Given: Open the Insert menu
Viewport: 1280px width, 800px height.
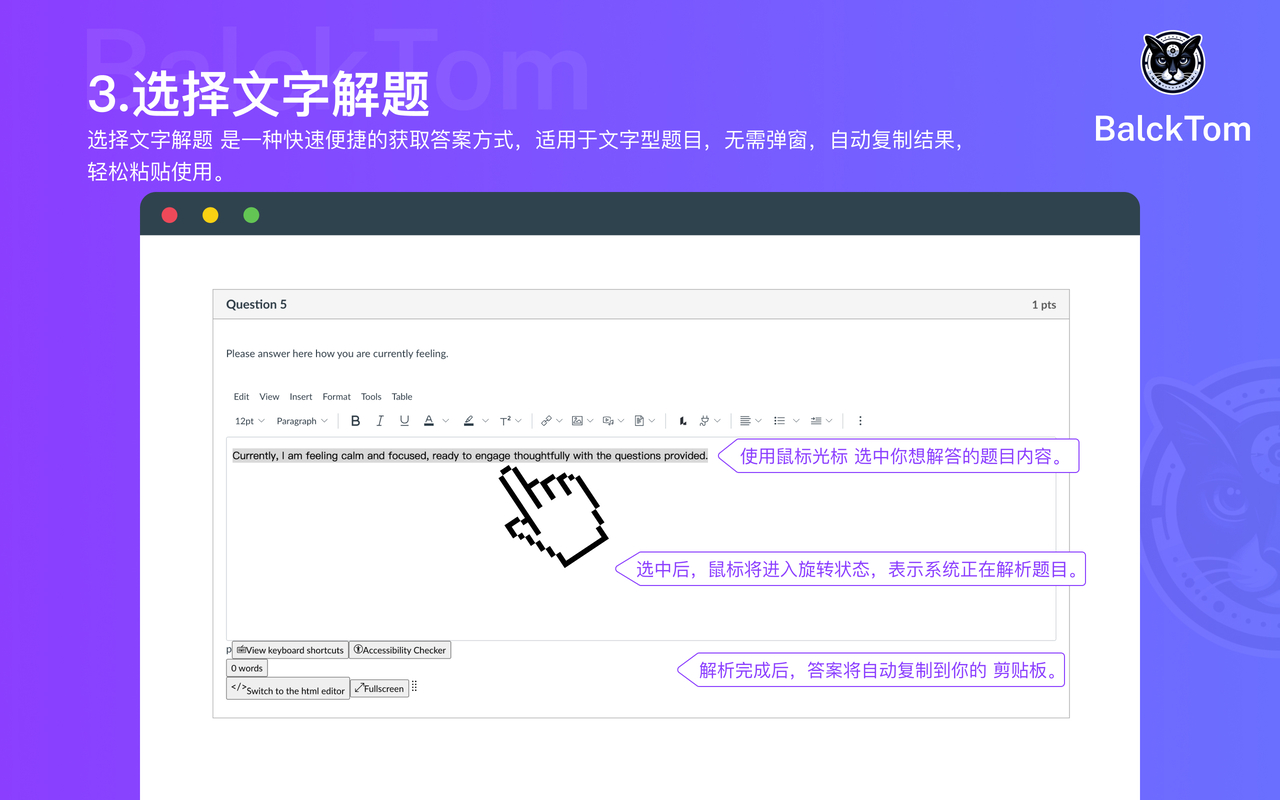Looking at the screenshot, I should [x=301, y=397].
